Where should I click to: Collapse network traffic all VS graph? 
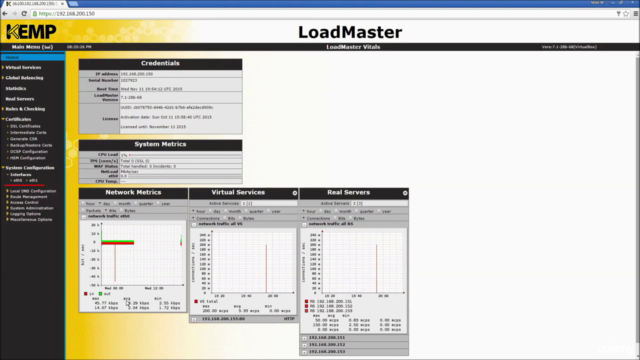pyautogui.click(x=194, y=224)
